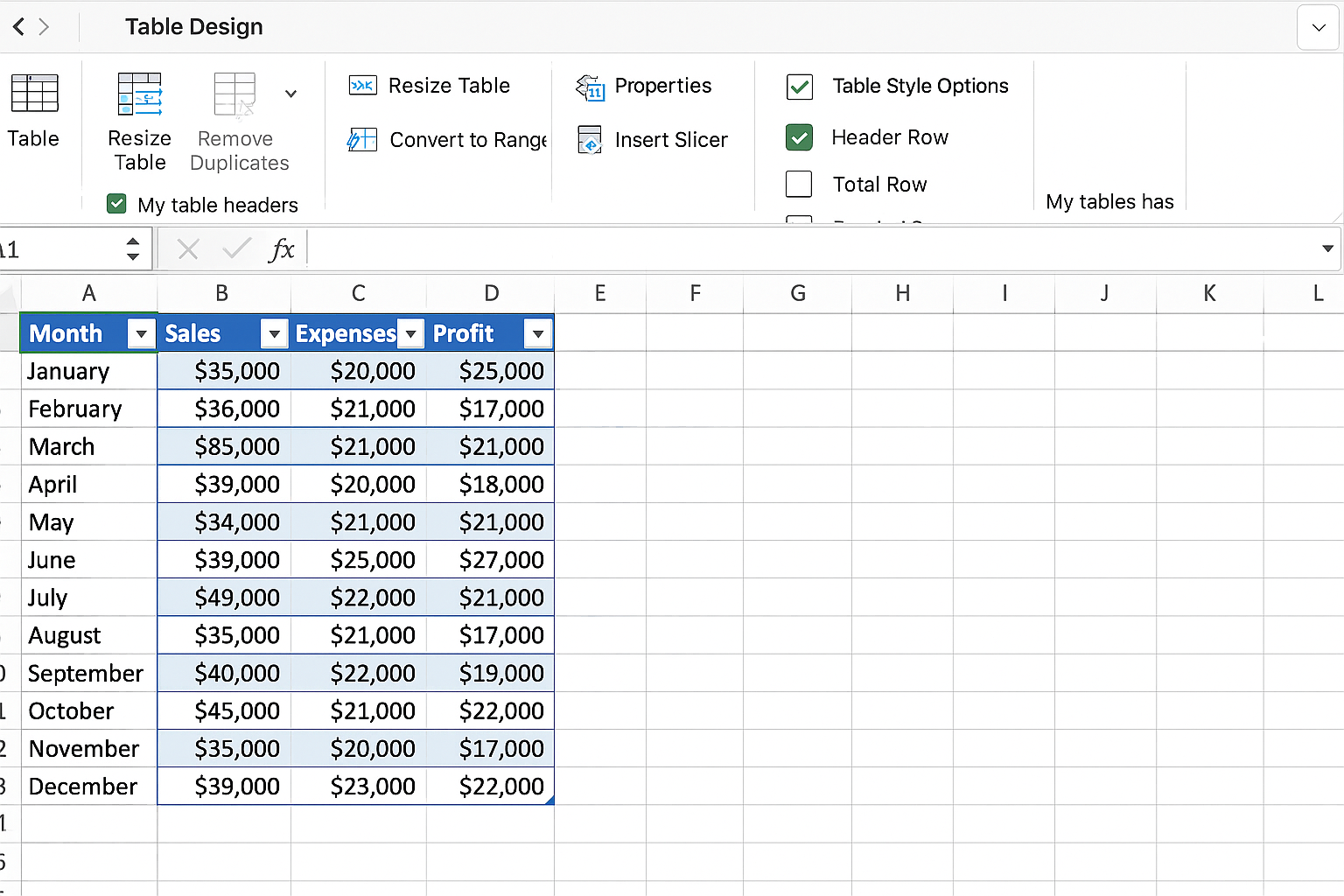
Task: Click the Insert Slicer icon
Action: pos(591,140)
